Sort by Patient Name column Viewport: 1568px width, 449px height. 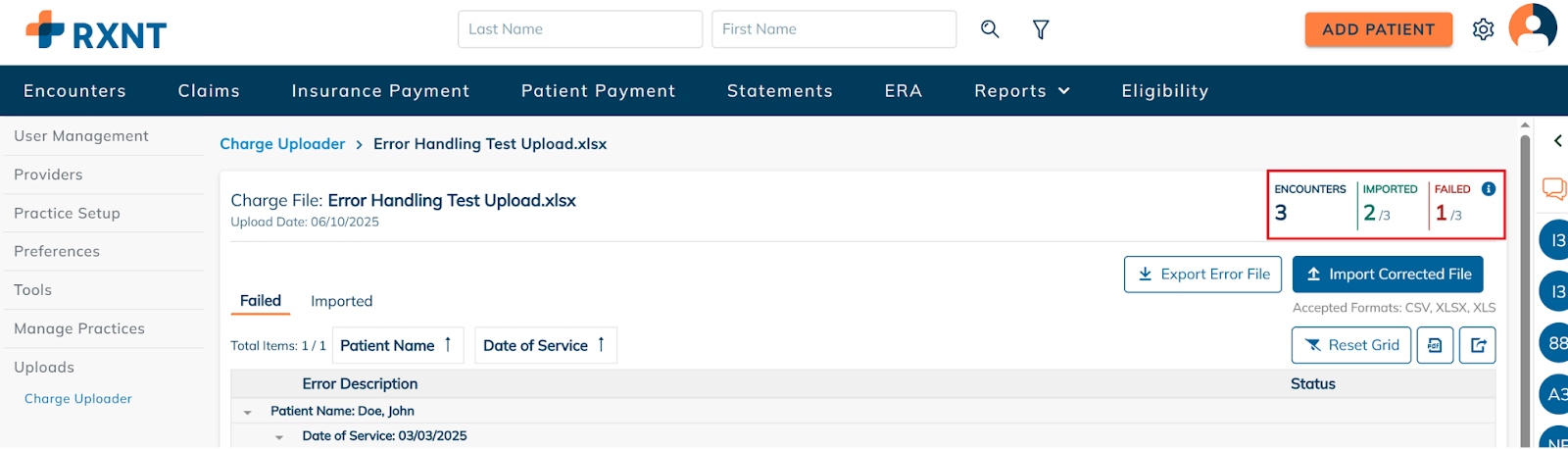(x=396, y=345)
